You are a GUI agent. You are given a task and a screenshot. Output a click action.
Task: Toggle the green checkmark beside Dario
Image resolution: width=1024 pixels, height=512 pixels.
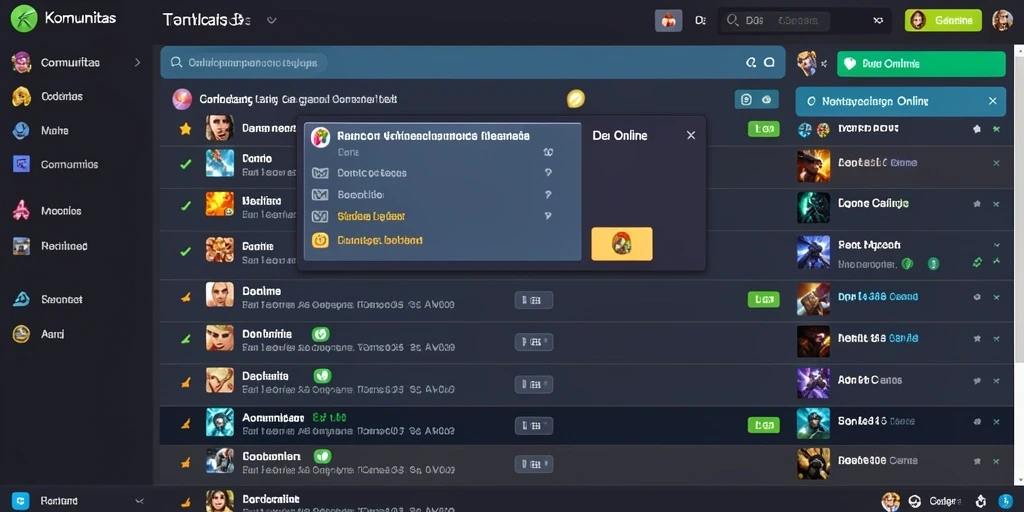[185, 164]
